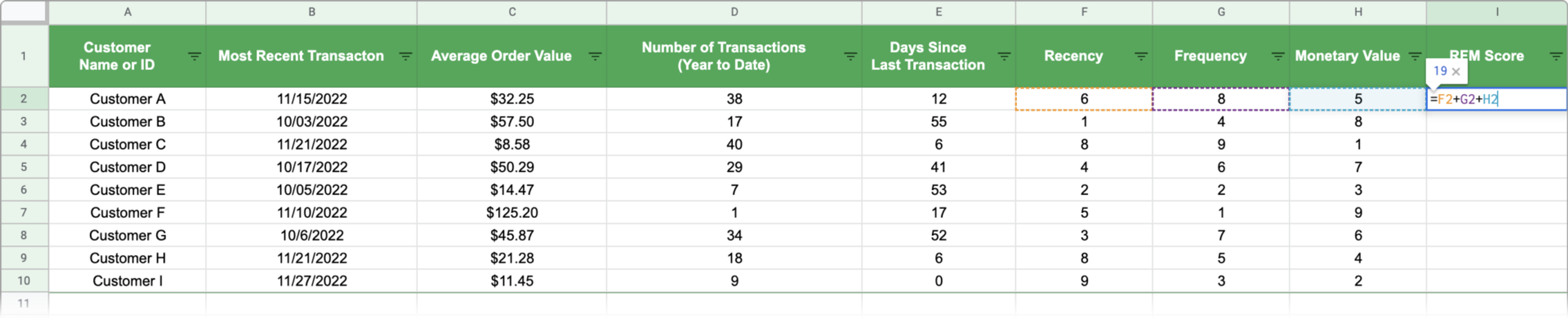Select row 5 header

coord(24,167)
